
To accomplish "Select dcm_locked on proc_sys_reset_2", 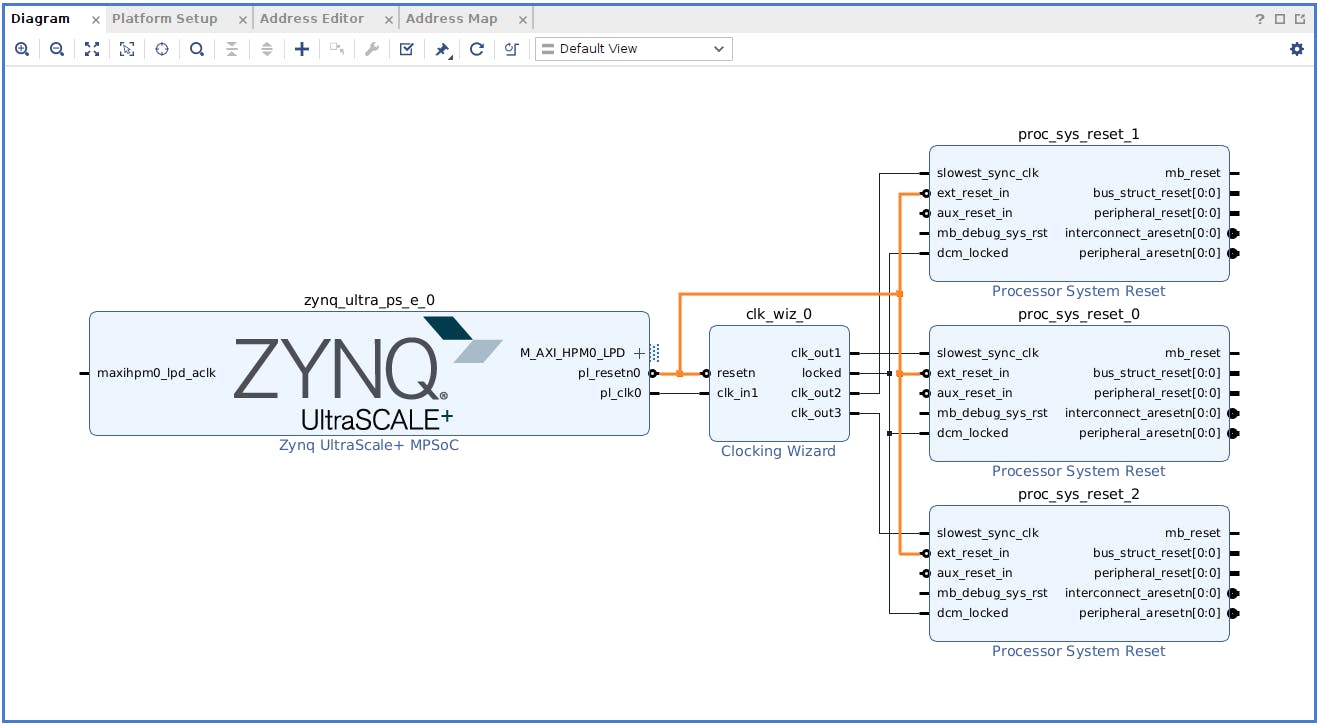I will [x=973, y=613].
